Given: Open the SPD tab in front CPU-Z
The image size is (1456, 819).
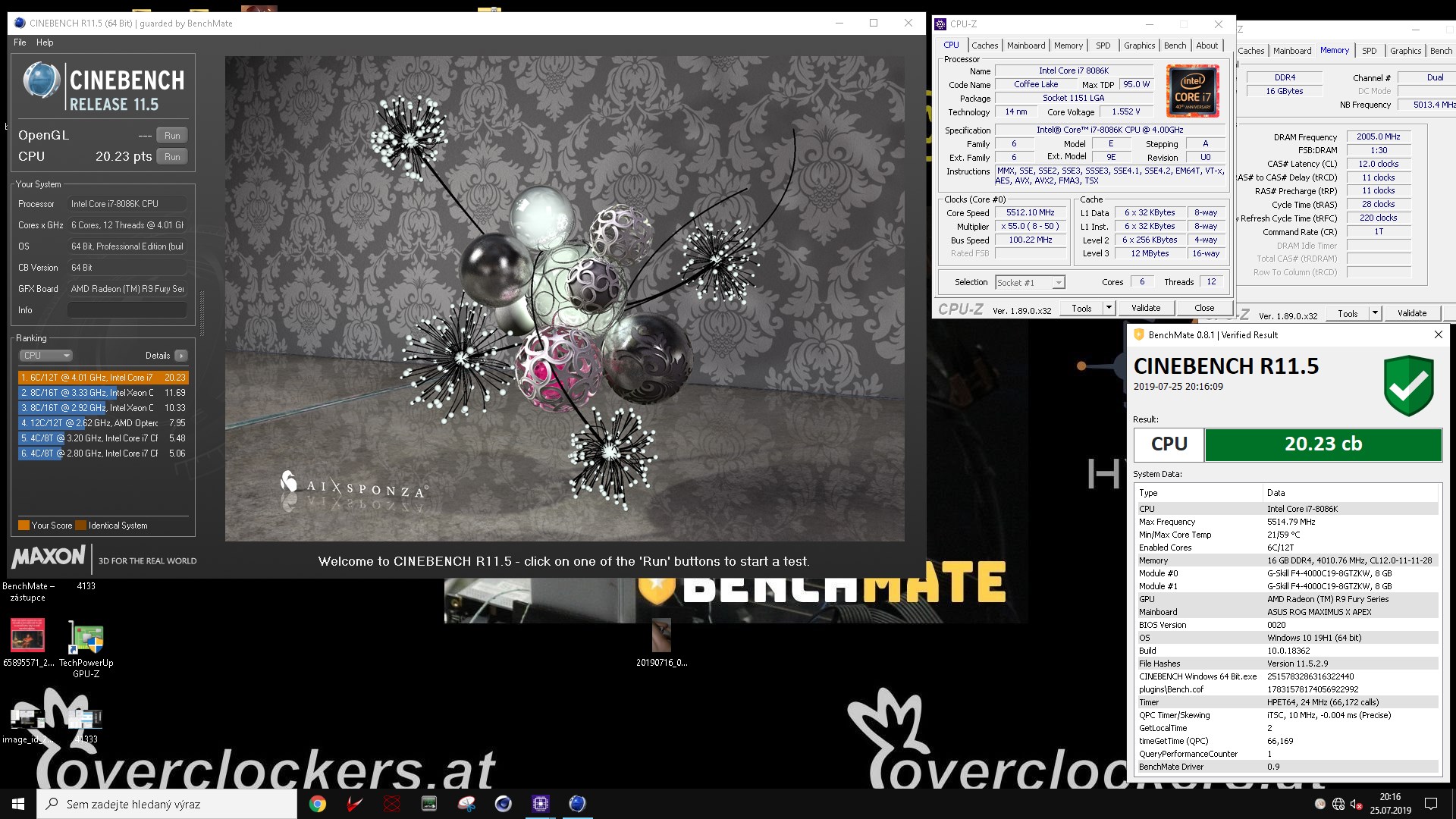Looking at the screenshot, I should tap(1103, 45).
